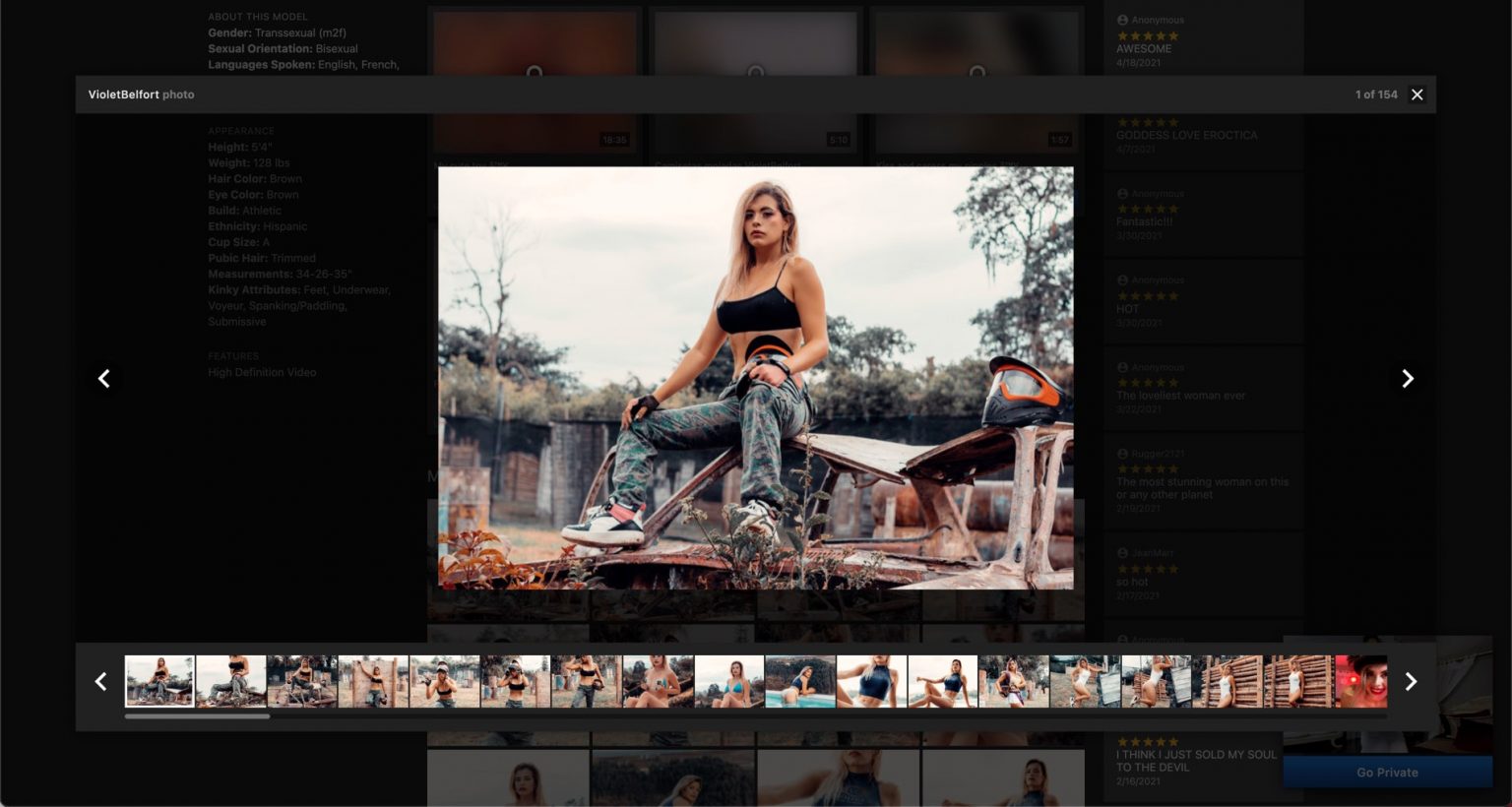Screen dimensions: 1512x807
Task: Close the photo lightbox viewer
Action: [1417, 94]
